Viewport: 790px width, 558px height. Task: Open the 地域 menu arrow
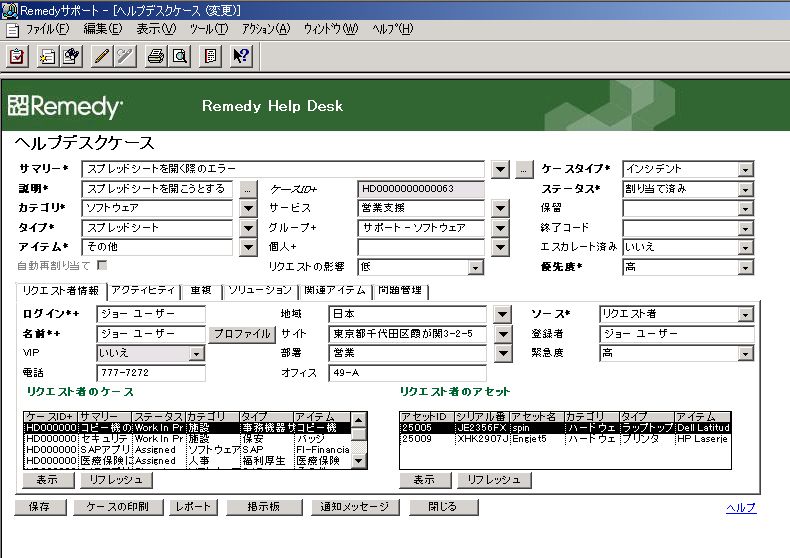[x=502, y=315]
